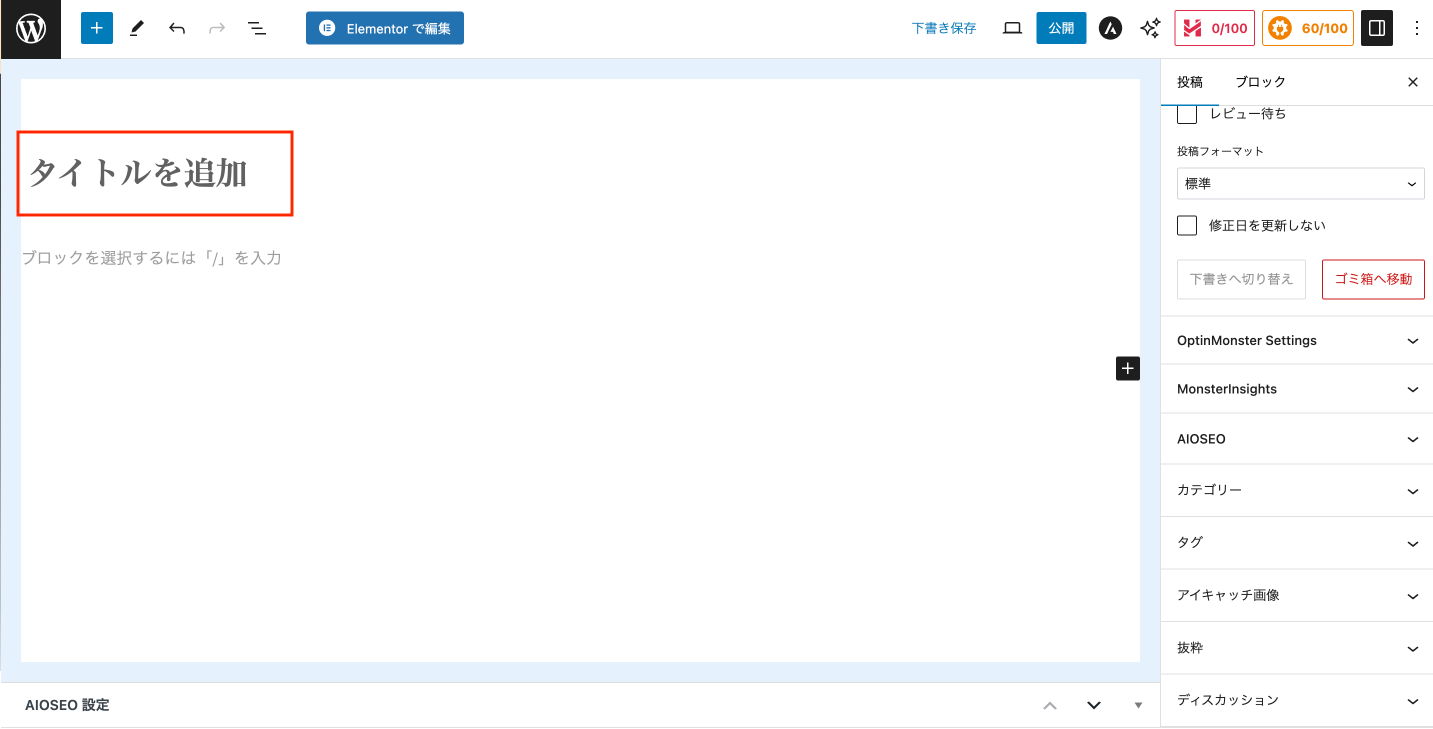Toggle the settings sidebar panel icon
Viewport: 1433px width, 729px height.
(x=1377, y=29)
